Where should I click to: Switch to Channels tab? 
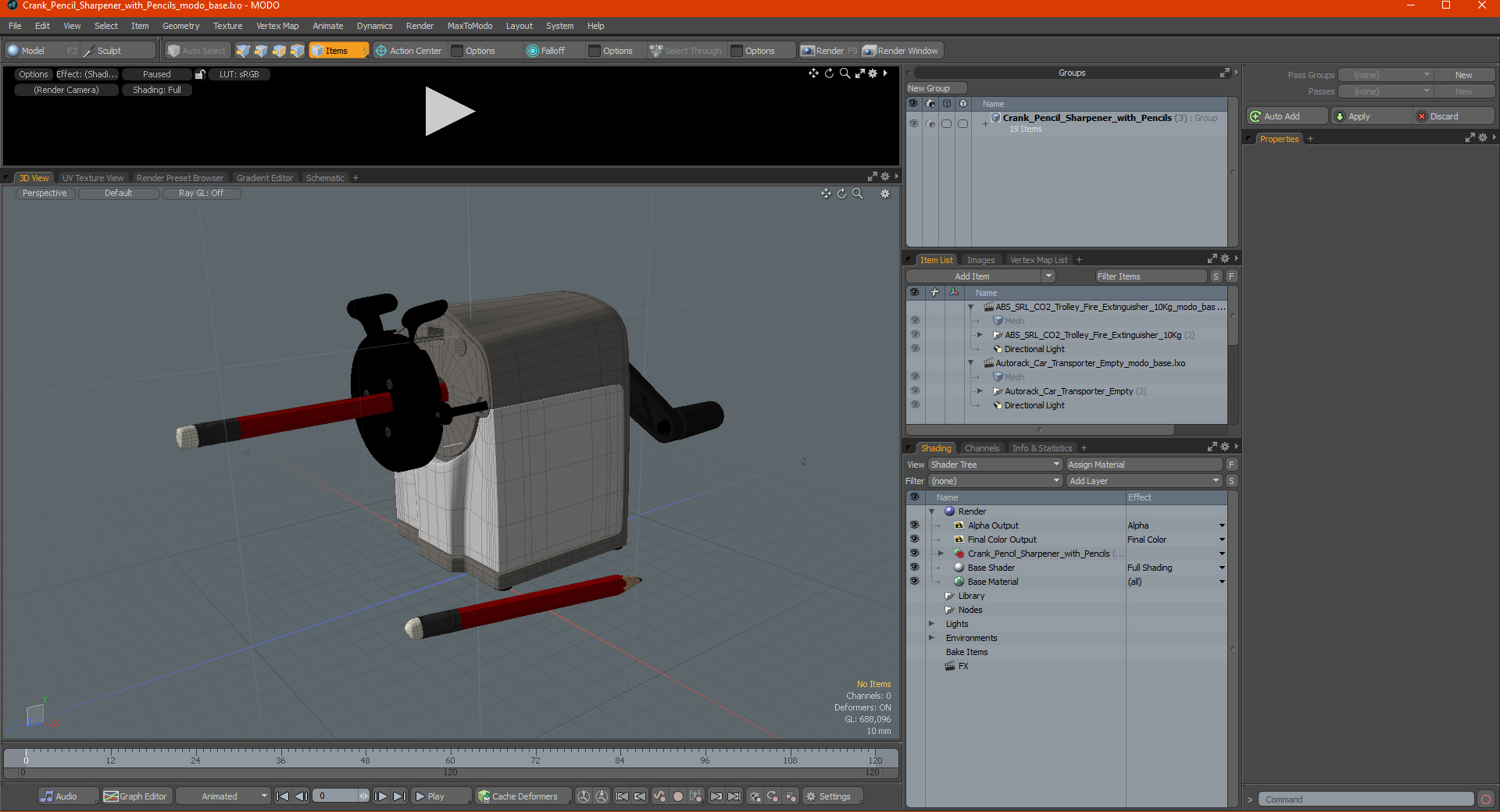pos(982,448)
